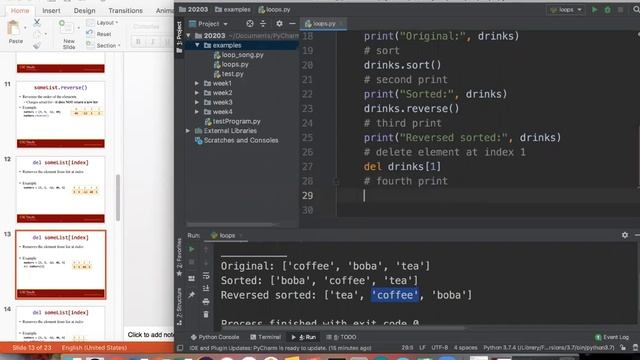Screen dimensions: 640x360
Task: Click the Project side tool window tab
Action: coord(179,37)
